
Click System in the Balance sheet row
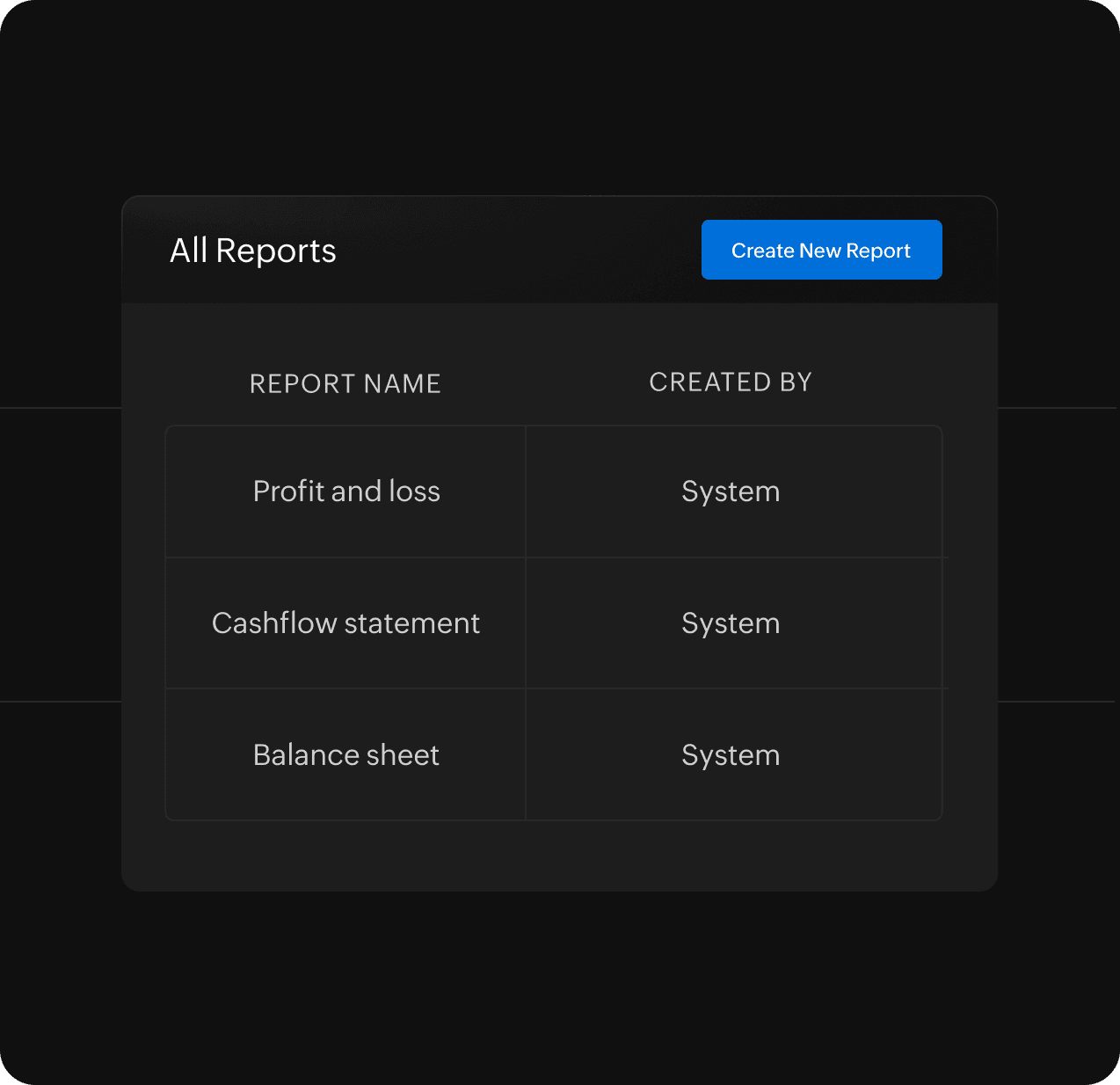[x=731, y=755]
